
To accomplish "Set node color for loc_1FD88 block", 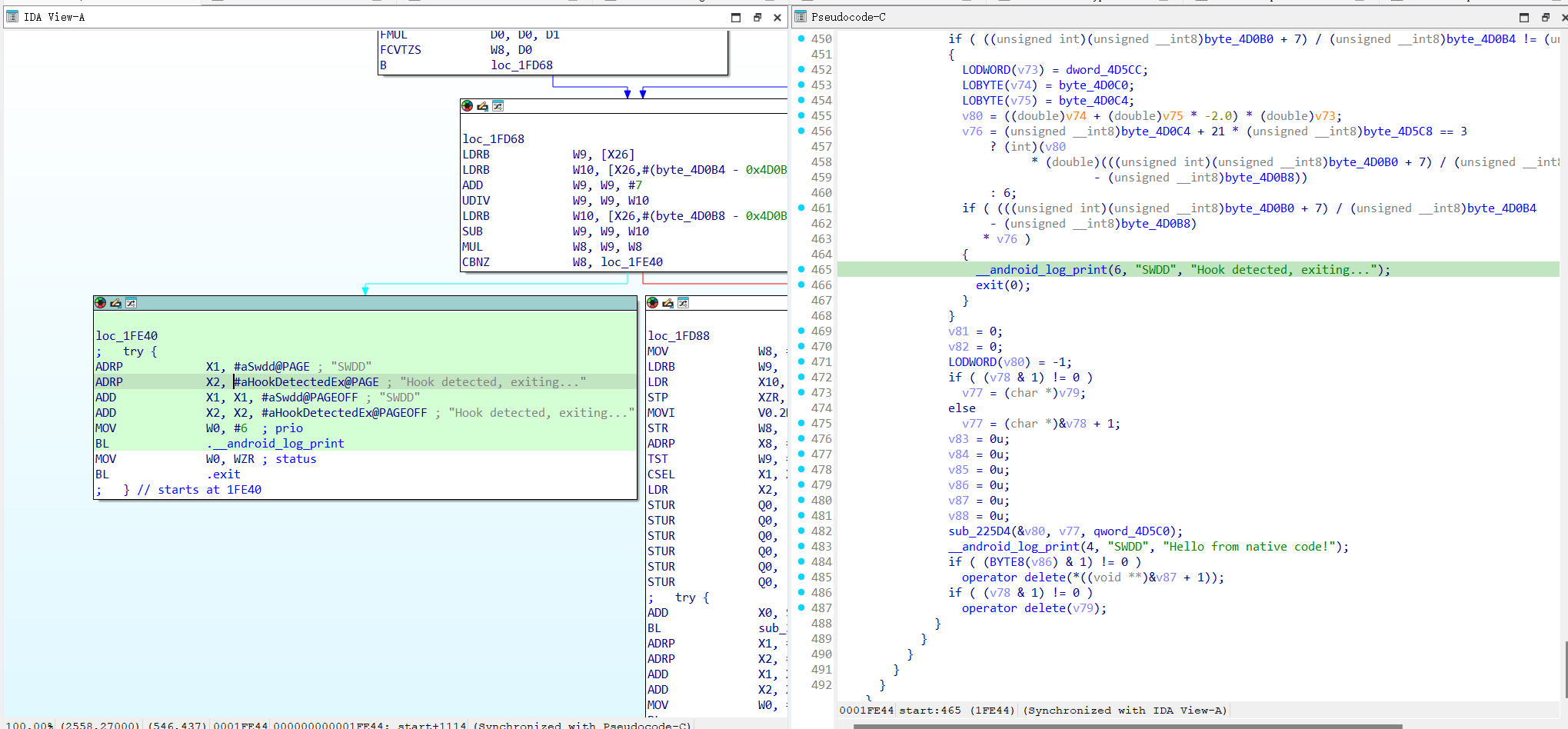I will coord(652,303).
